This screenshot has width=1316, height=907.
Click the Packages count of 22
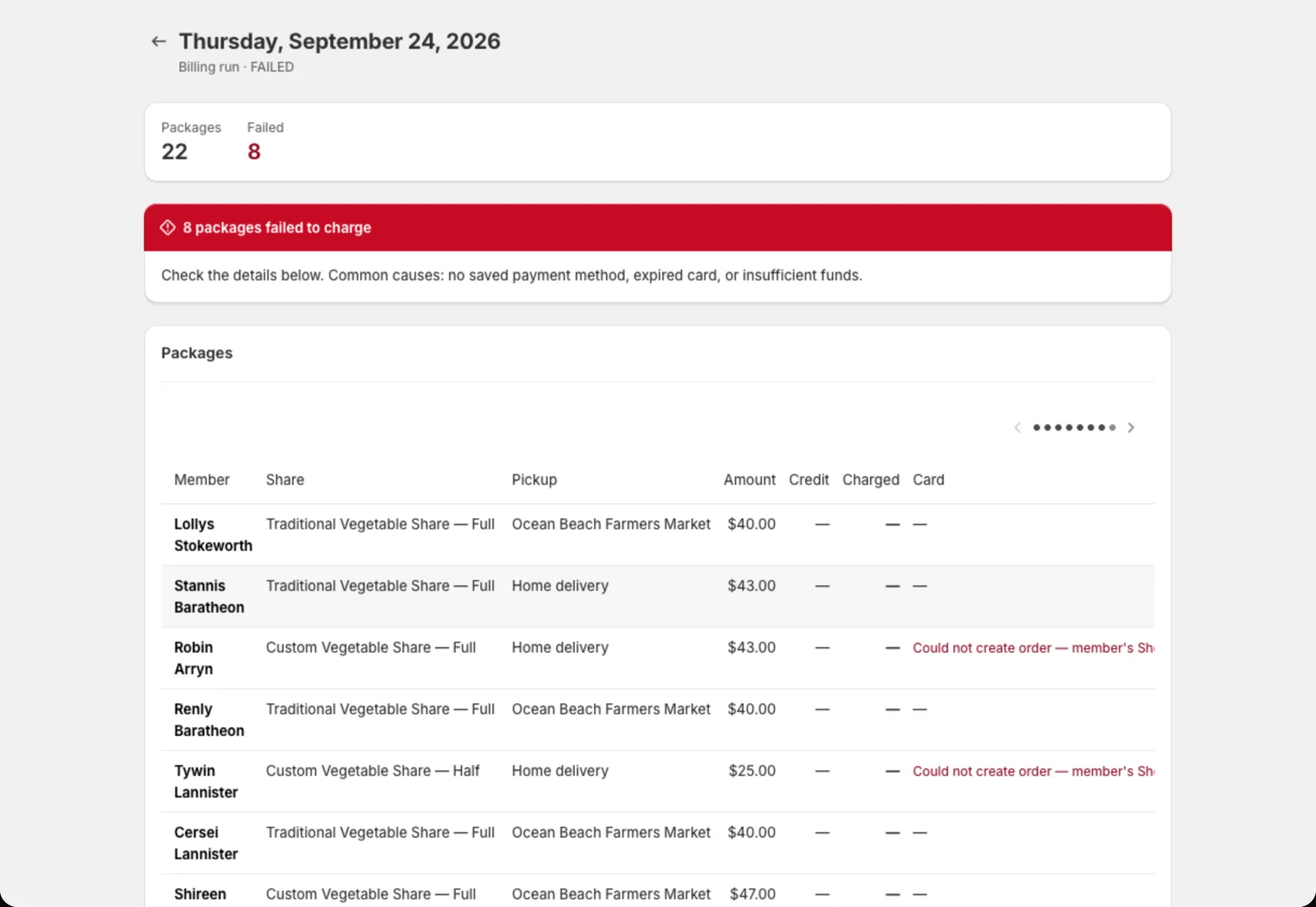coord(174,151)
